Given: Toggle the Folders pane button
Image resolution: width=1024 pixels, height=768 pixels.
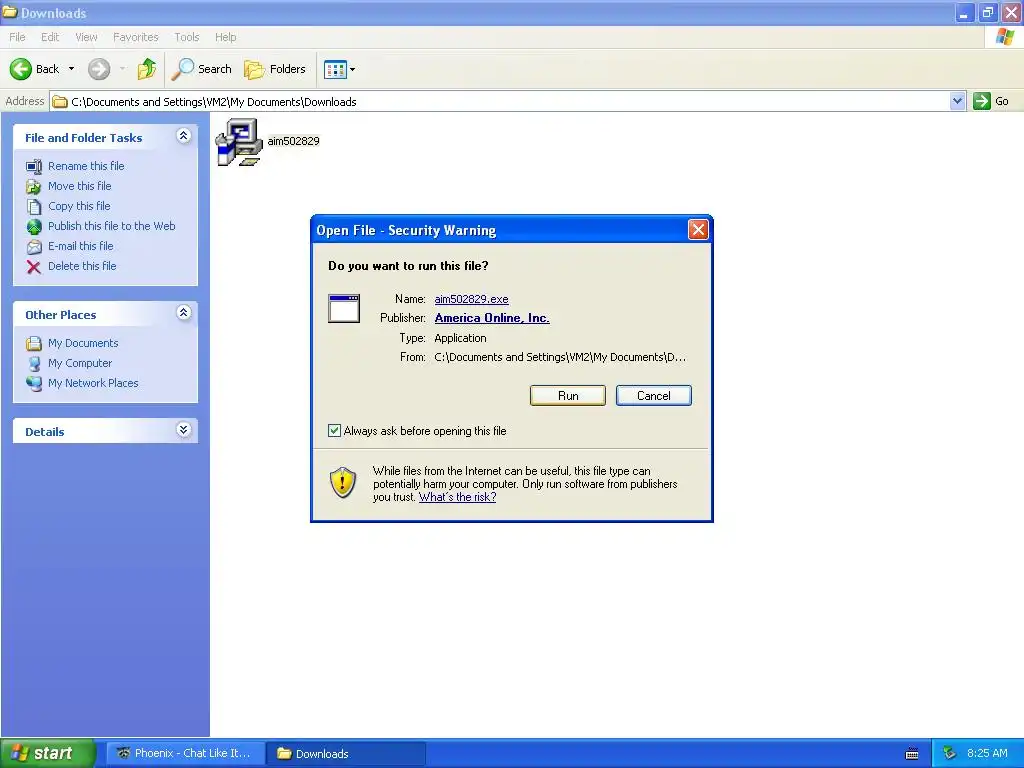Looking at the screenshot, I should 275,69.
